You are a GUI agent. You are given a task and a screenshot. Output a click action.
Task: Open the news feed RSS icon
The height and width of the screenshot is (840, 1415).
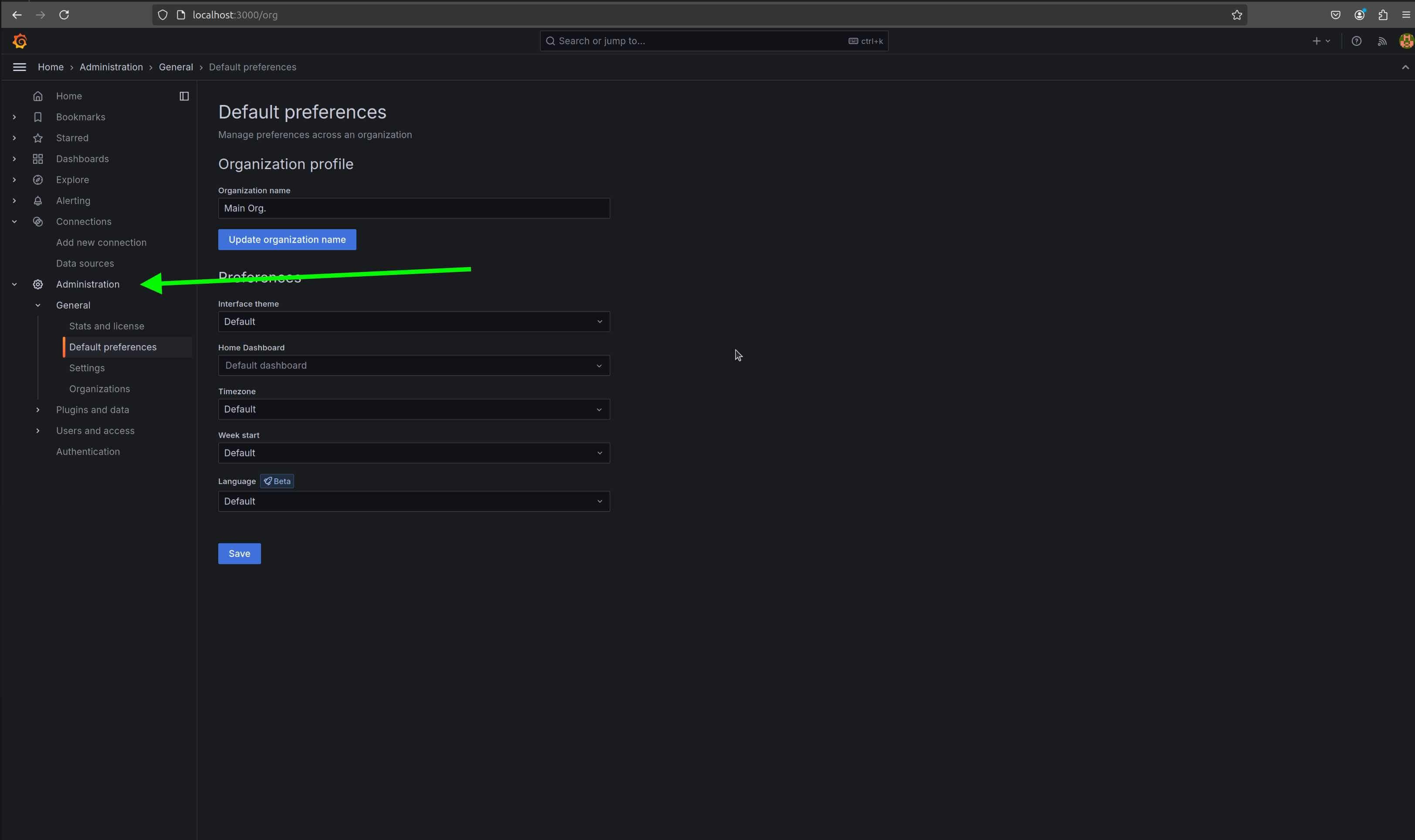1381,40
